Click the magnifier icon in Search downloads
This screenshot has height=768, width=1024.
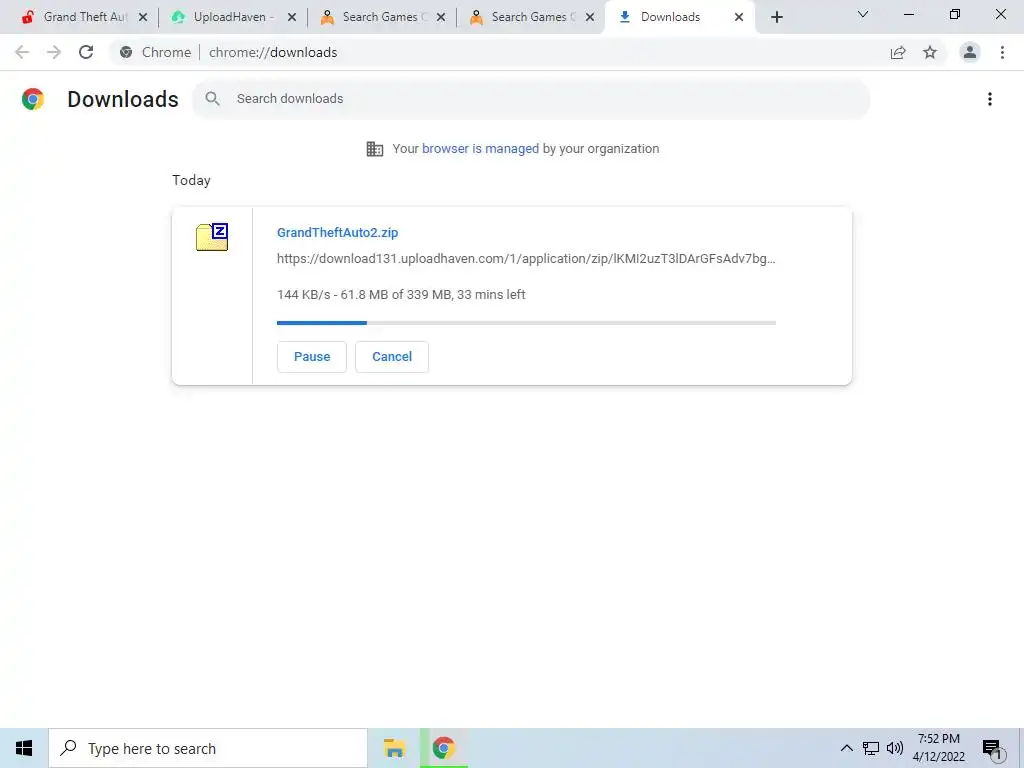(x=212, y=99)
